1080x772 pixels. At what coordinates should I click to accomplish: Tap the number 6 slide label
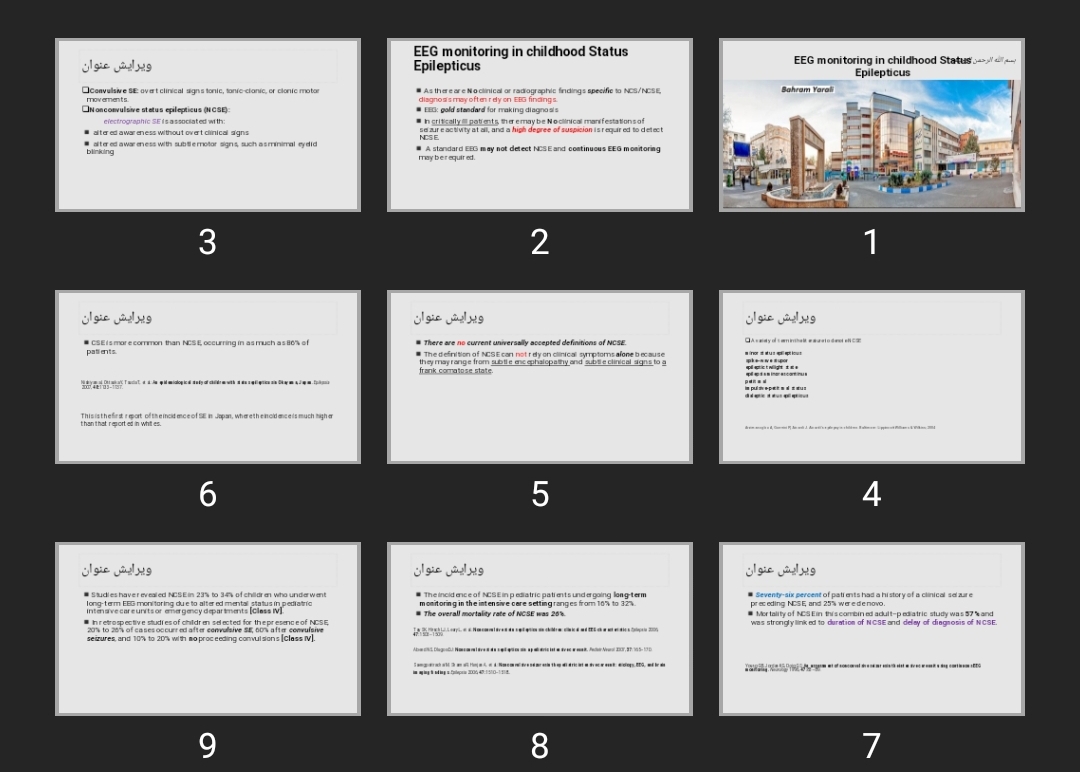(207, 494)
